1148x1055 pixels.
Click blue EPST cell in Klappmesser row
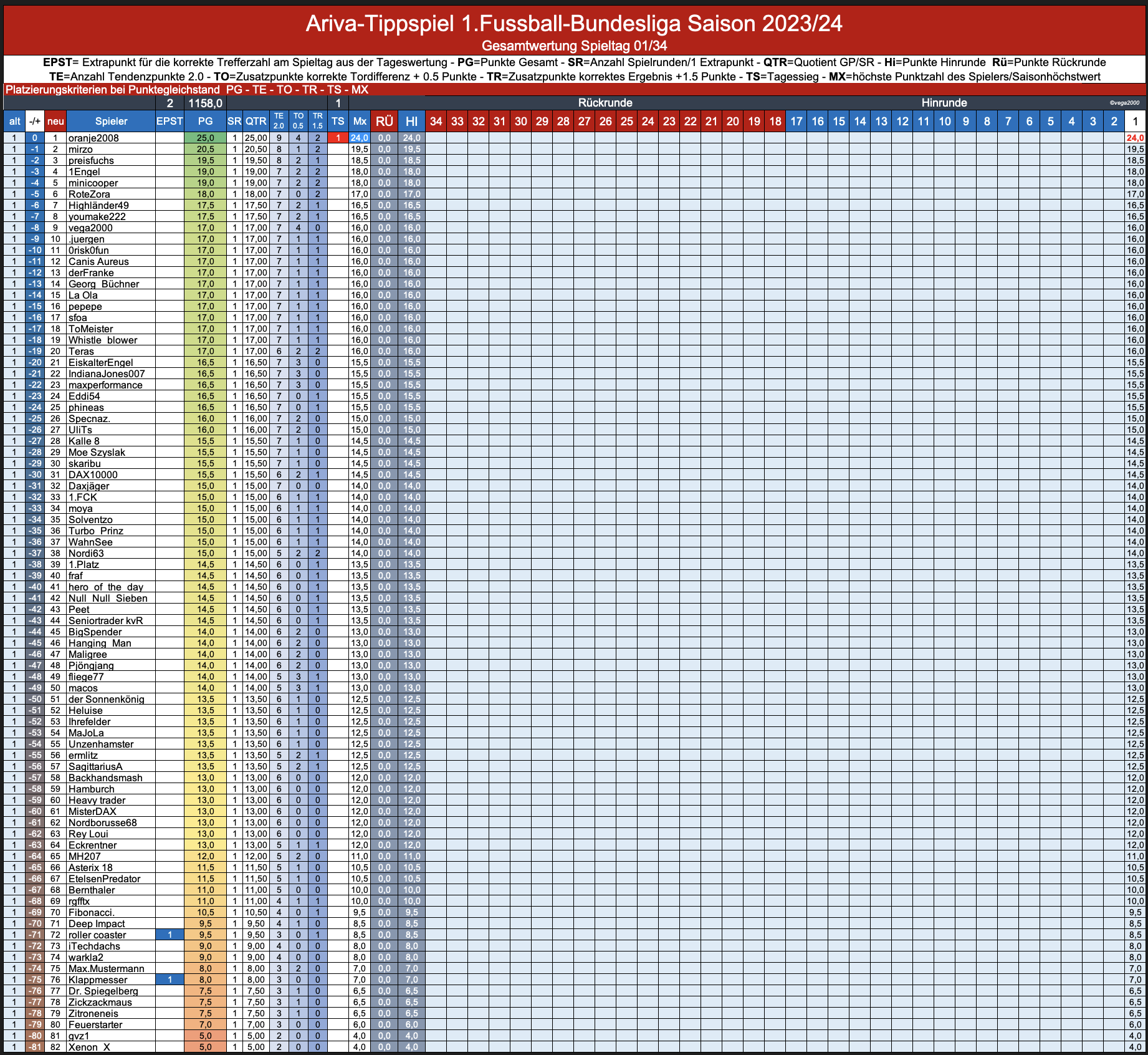(170, 980)
